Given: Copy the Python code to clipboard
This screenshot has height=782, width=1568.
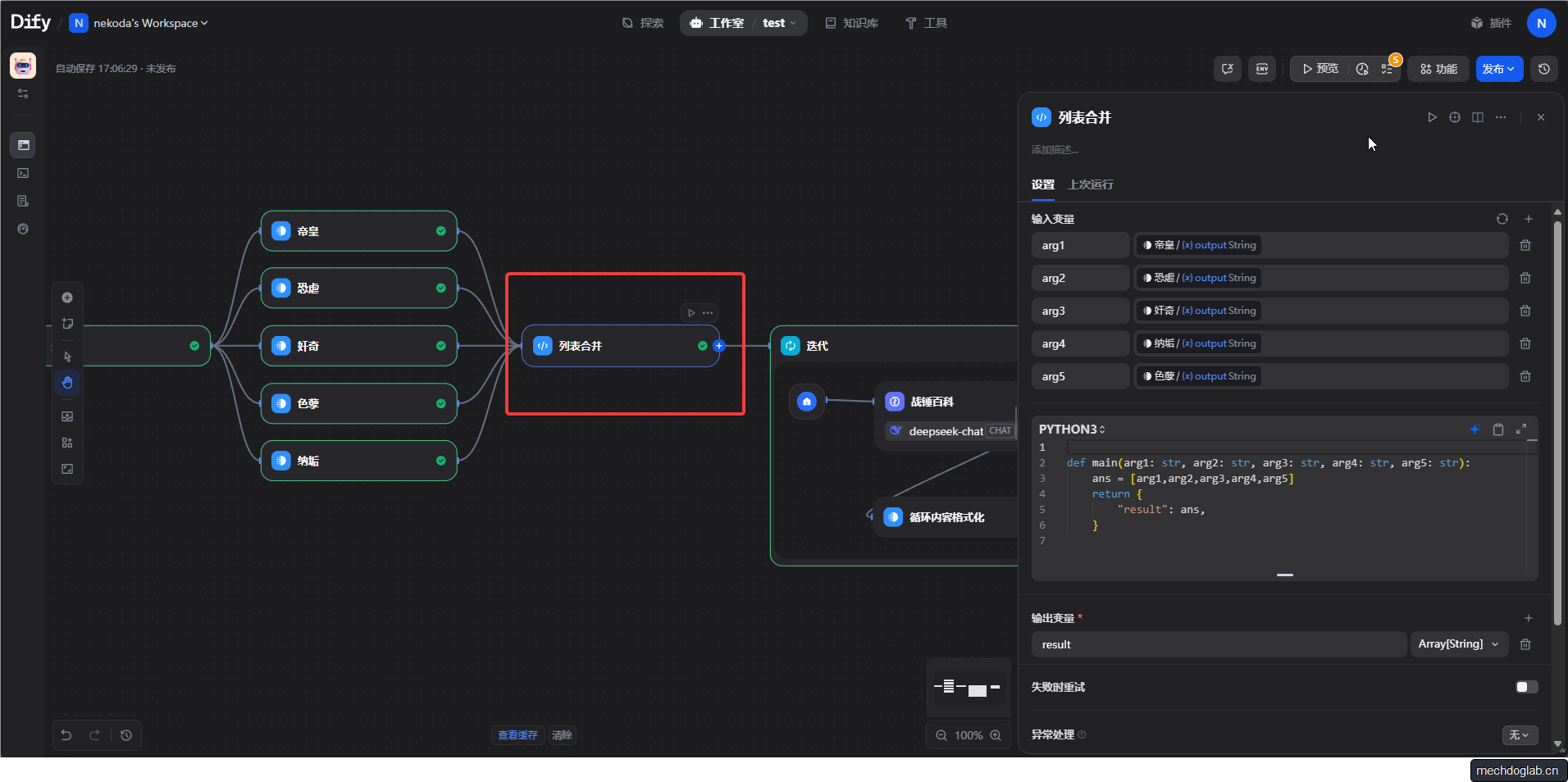Looking at the screenshot, I should 1498,430.
